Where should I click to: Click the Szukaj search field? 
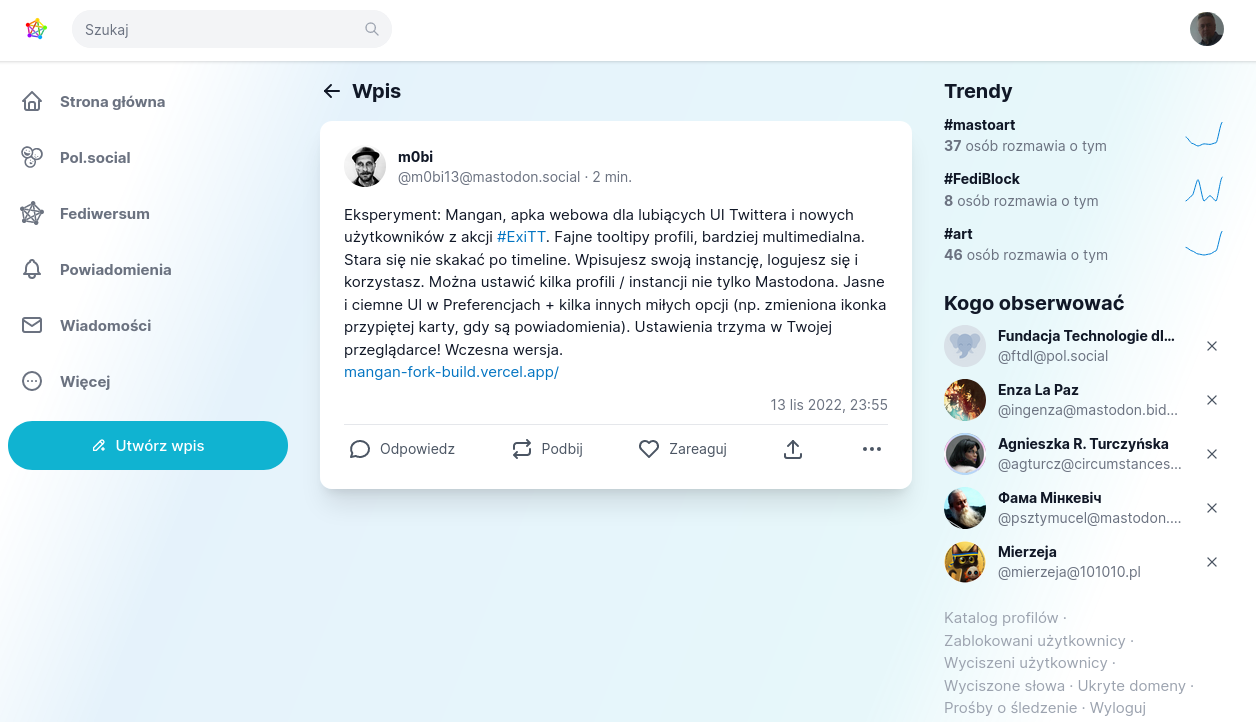click(x=220, y=30)
